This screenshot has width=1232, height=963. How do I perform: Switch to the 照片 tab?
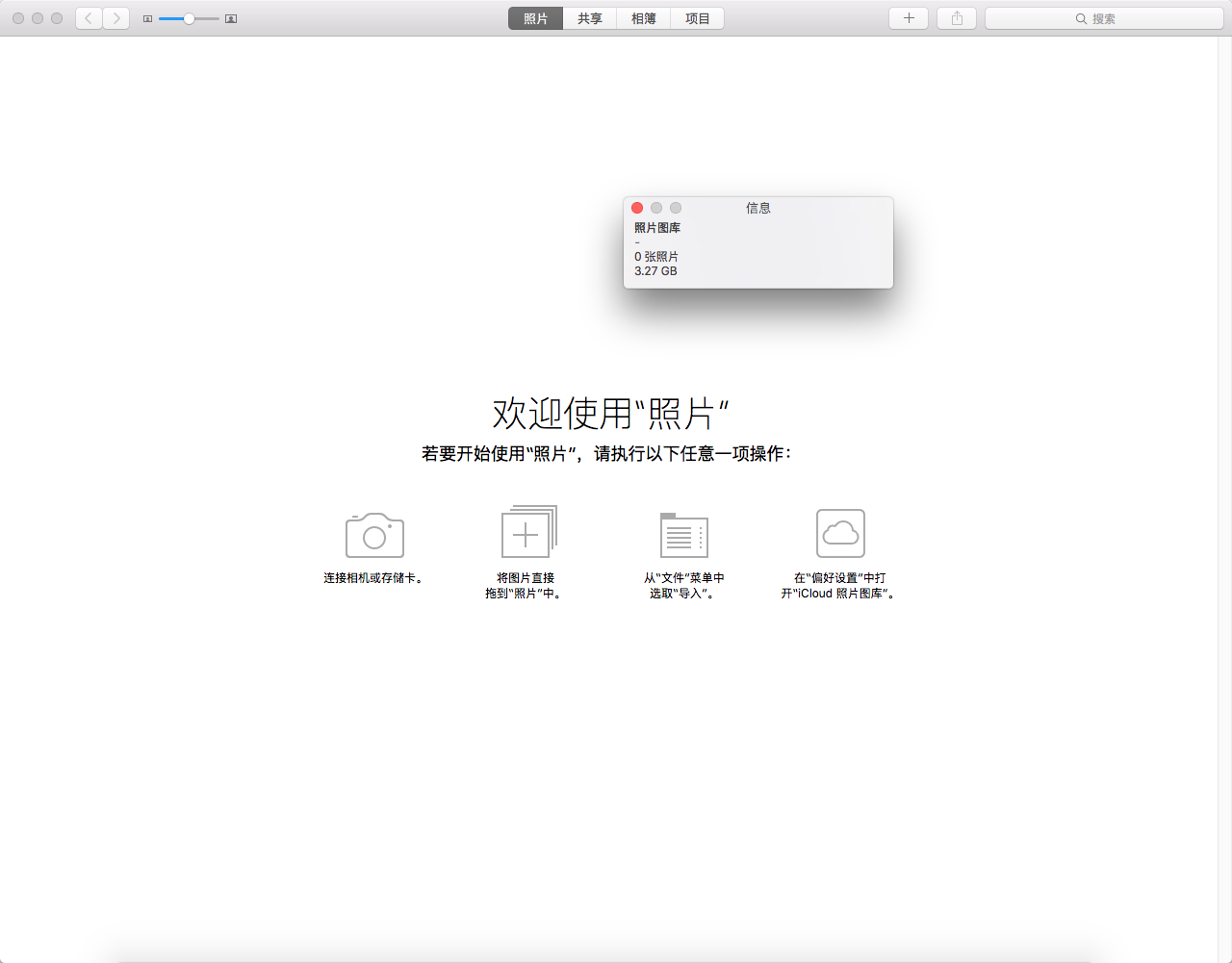pos(535,18)
